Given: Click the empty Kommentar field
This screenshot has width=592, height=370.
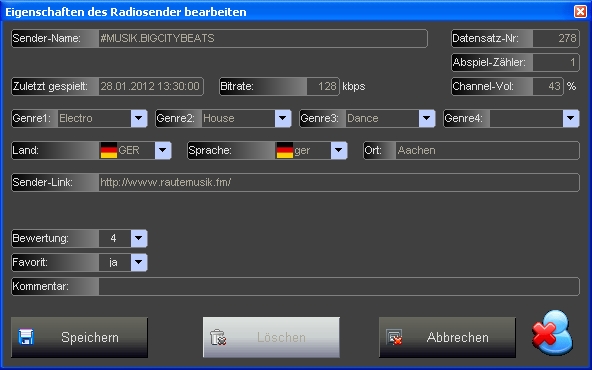Looking at the screenshot, I should (339, 287).
